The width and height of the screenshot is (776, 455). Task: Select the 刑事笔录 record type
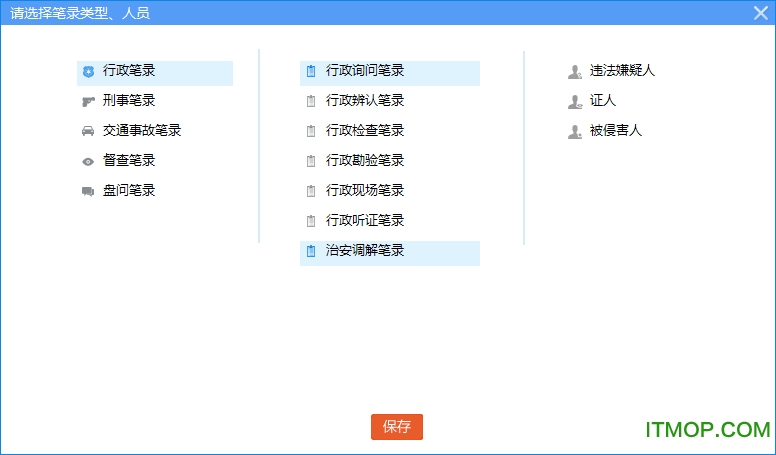pos(129,101)
